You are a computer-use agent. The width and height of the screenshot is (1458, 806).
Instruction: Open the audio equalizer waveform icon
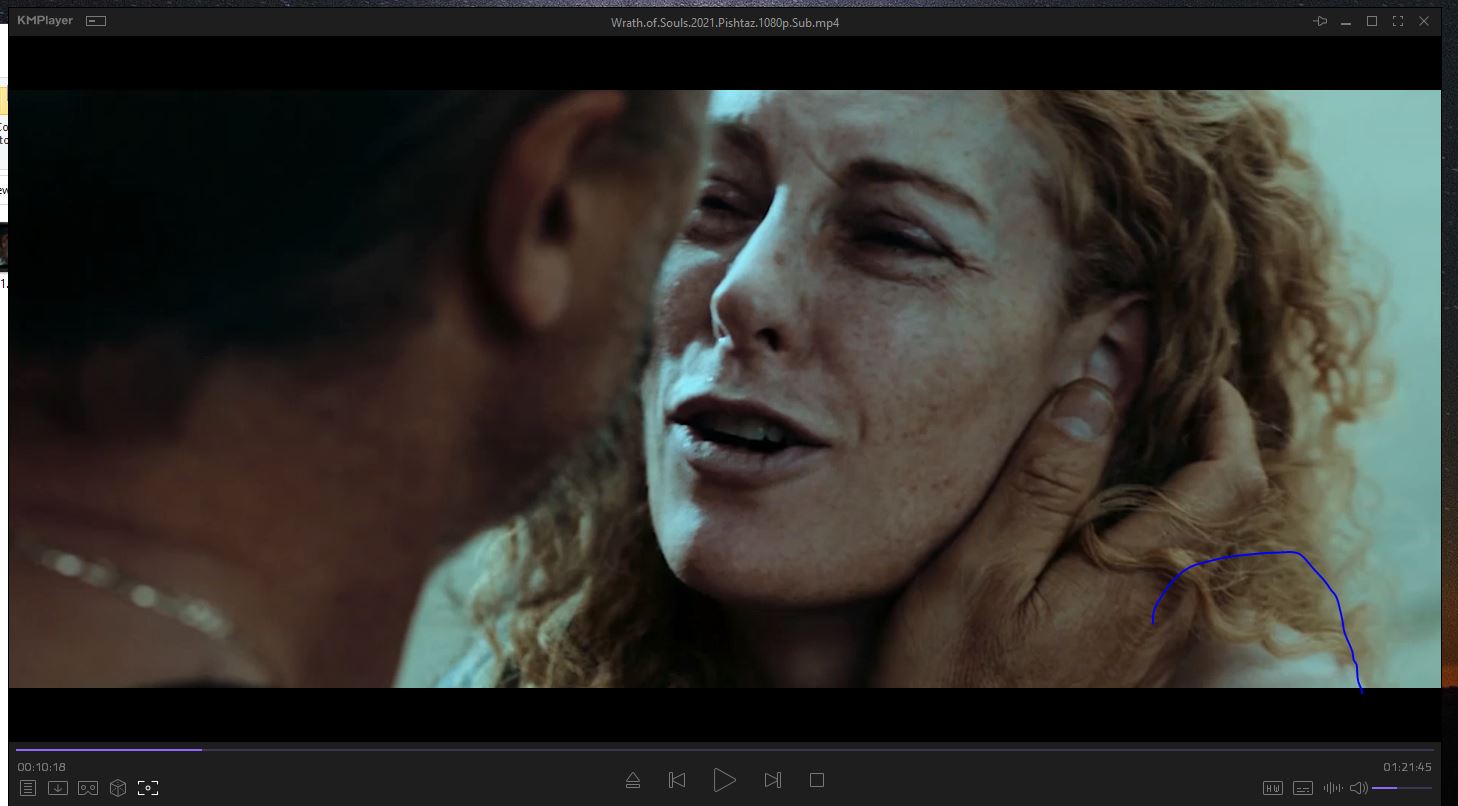[x=1332, y=788]
